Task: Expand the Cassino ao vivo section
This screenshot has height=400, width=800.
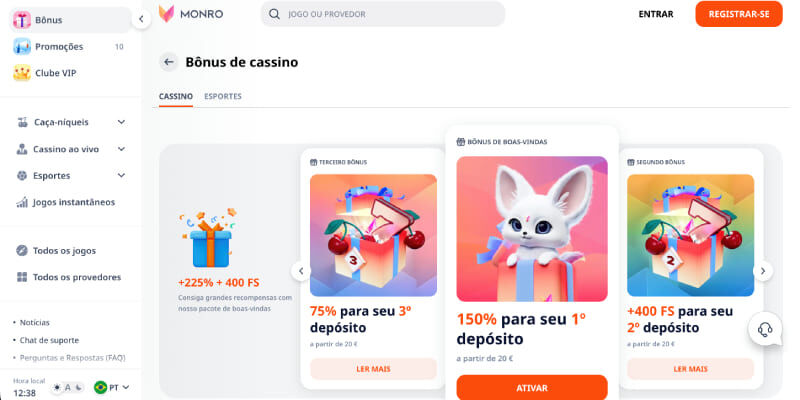Action: tap(121, 149)
